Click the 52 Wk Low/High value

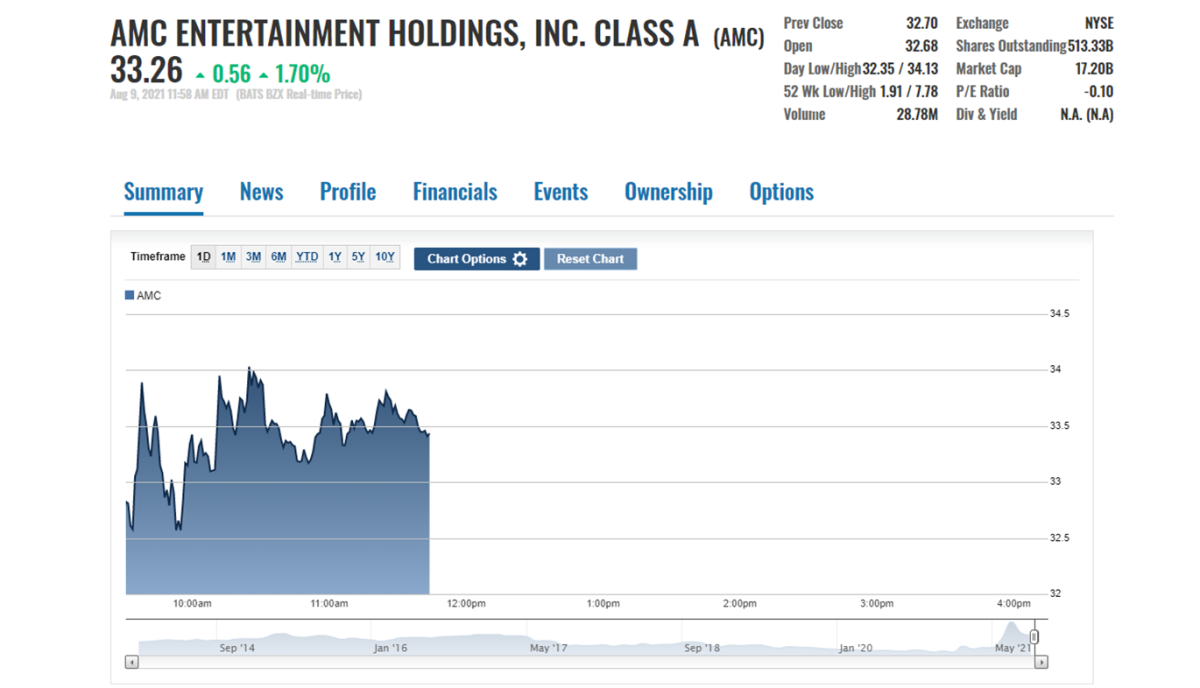908,92
